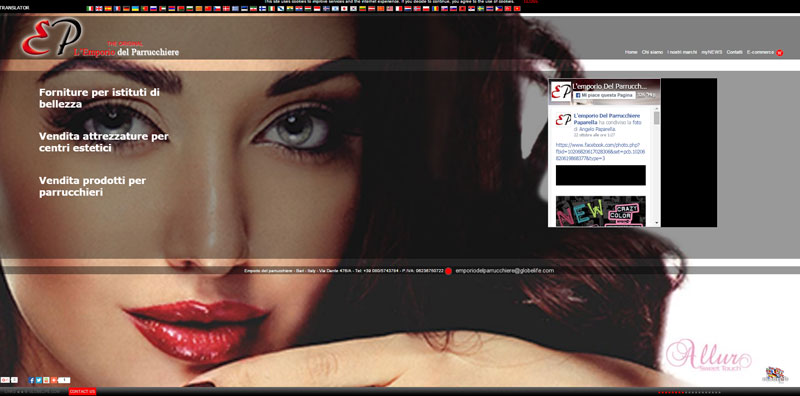
Task: Click the red CONTACT US button
Action: point(82,391)
